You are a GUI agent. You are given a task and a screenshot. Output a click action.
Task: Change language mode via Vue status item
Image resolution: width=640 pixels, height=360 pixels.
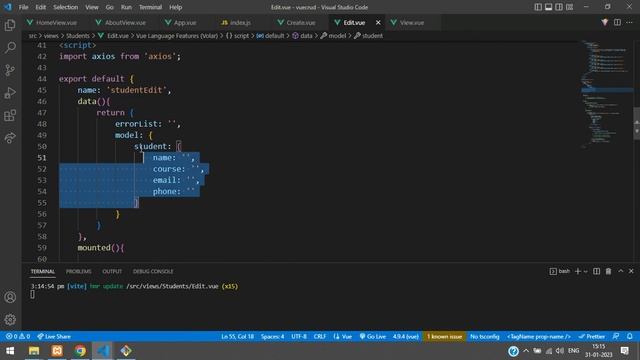[x=343, y=336]
